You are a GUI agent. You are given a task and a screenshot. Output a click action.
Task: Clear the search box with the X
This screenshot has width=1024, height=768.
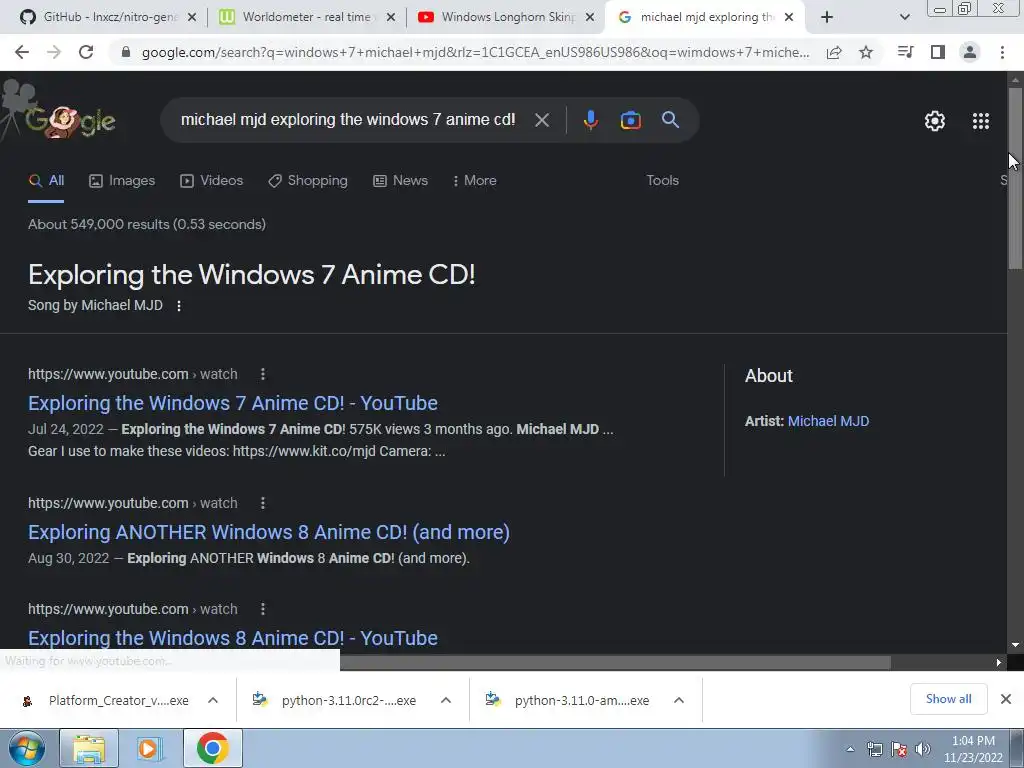point(542,120)
